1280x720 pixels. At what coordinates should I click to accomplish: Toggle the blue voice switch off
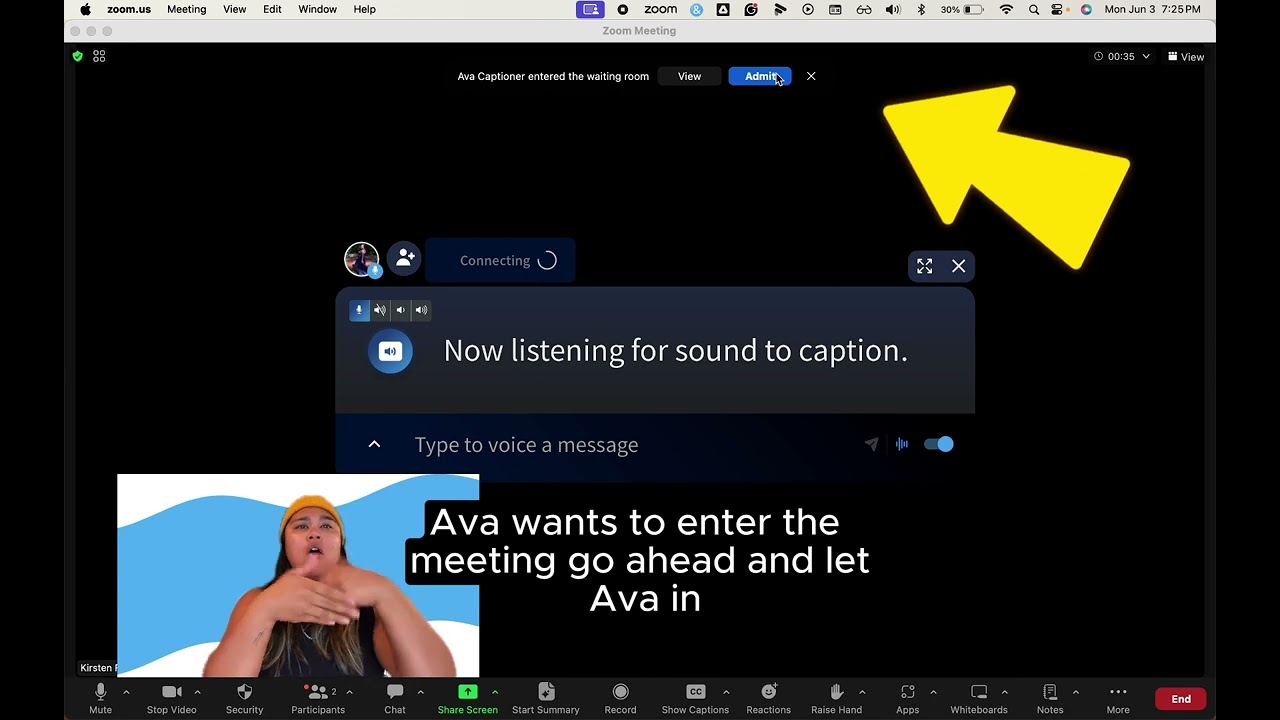click(x=938, y=444)
